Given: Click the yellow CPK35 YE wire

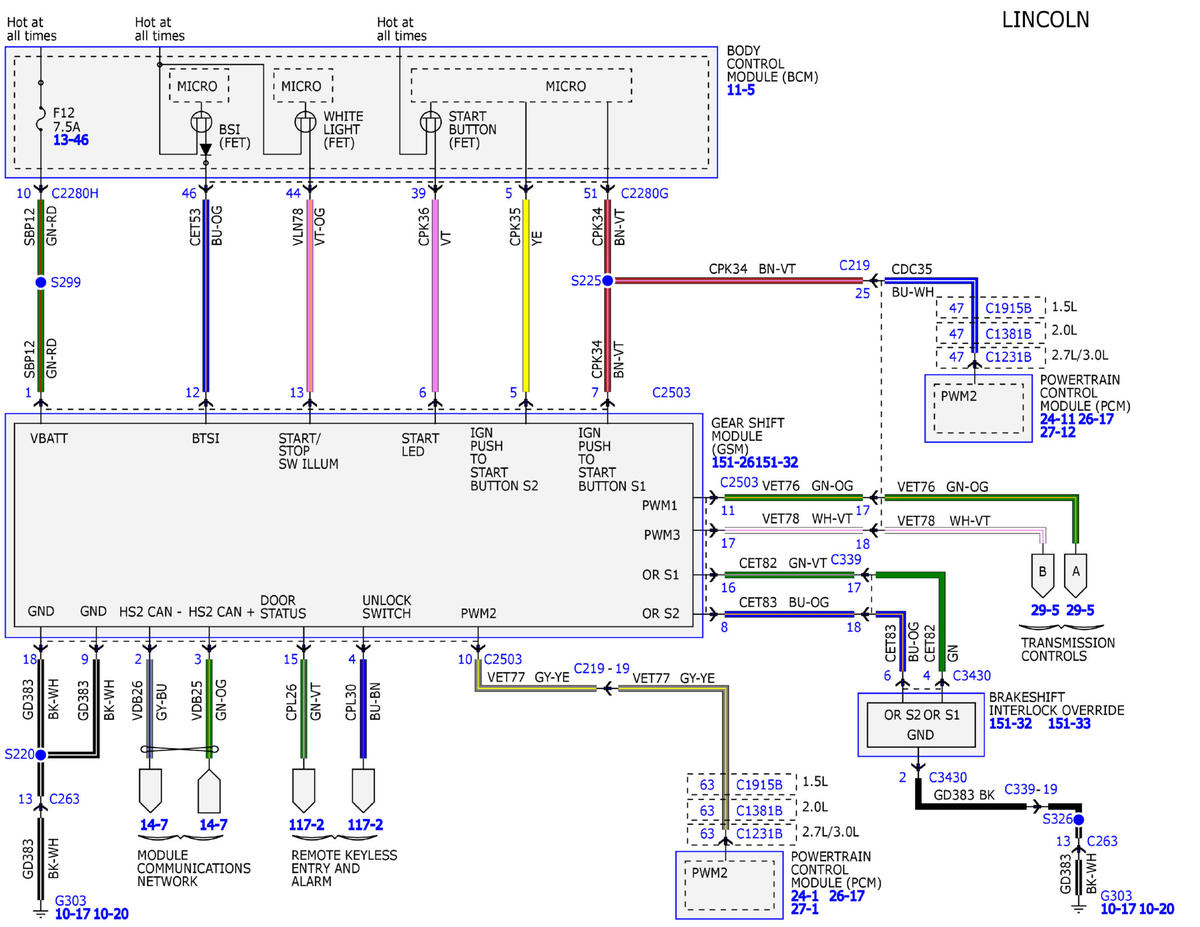Looking at the screenshot, I should coord(526,290).
